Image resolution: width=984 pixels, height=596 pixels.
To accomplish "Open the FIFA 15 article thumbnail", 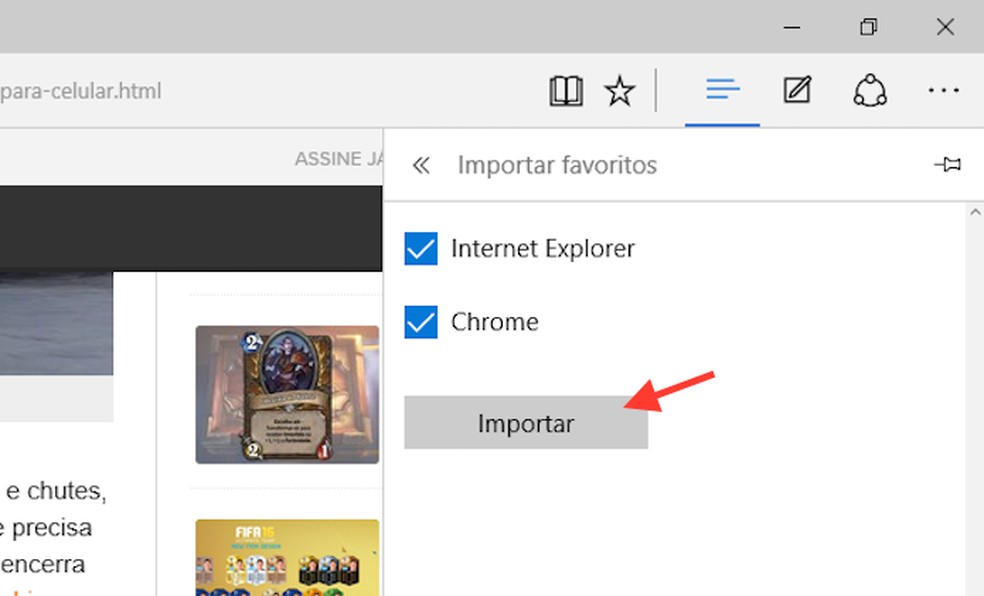I will [286, 556].
